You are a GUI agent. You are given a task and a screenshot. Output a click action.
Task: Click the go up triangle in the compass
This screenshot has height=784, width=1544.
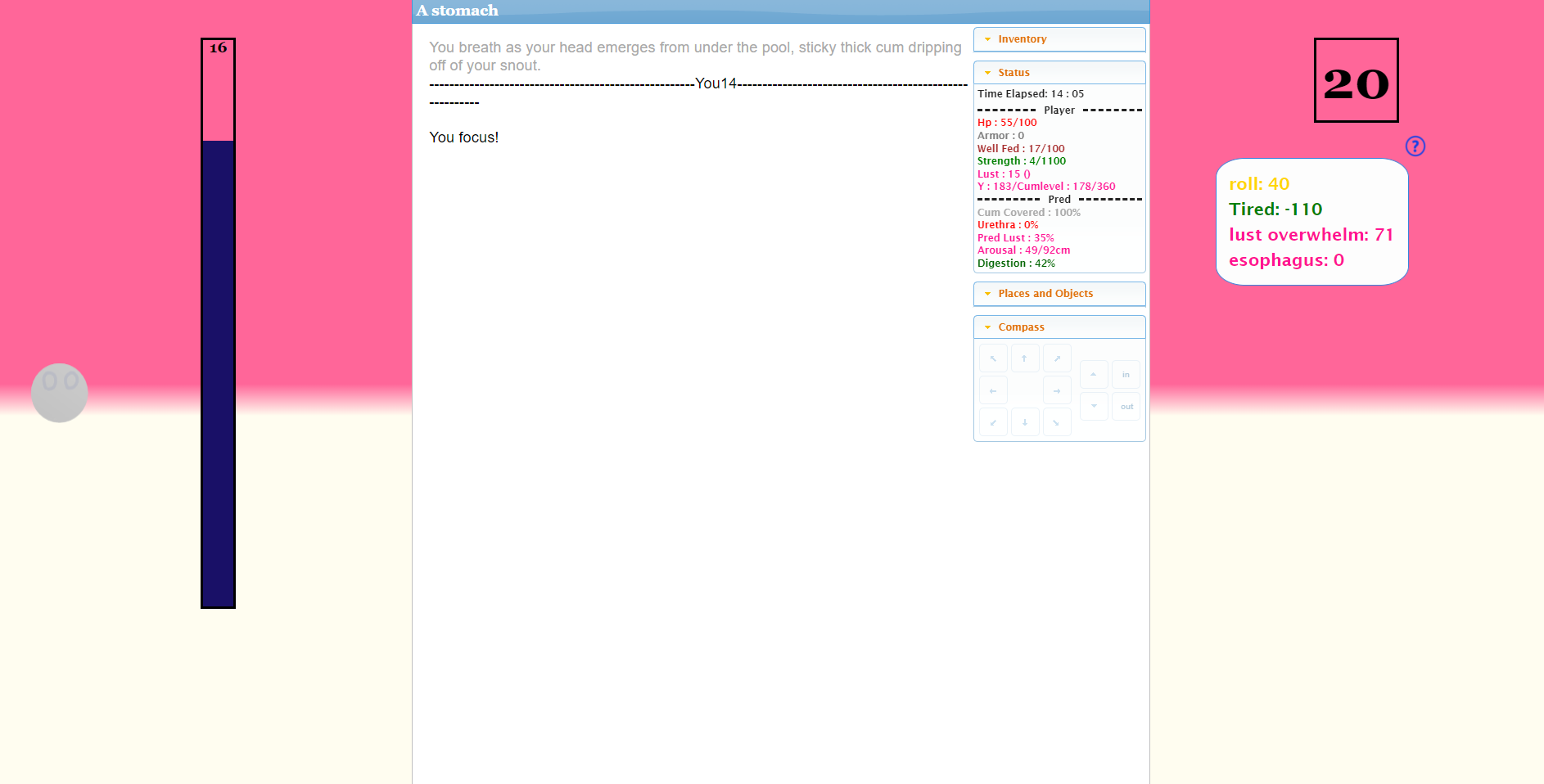(x=1094, y=374)
